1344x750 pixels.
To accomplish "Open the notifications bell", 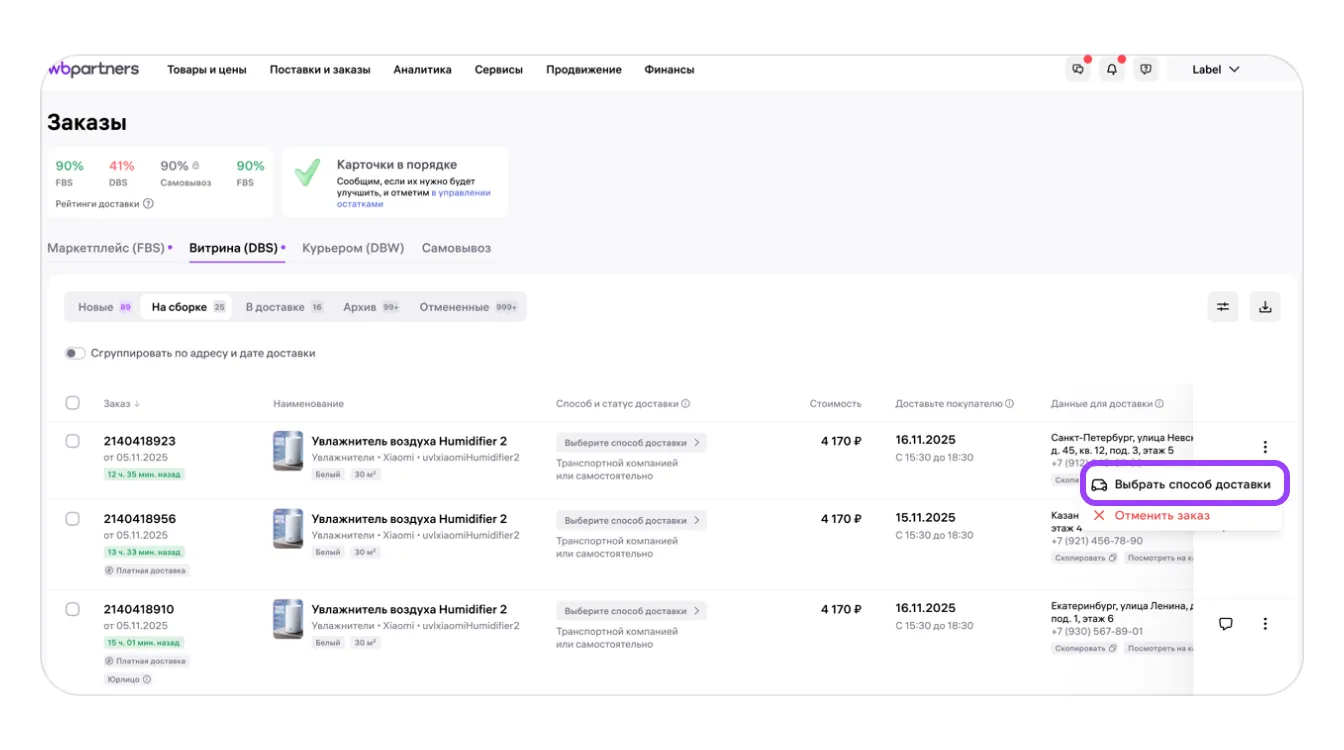I will tap(1112, 70).
